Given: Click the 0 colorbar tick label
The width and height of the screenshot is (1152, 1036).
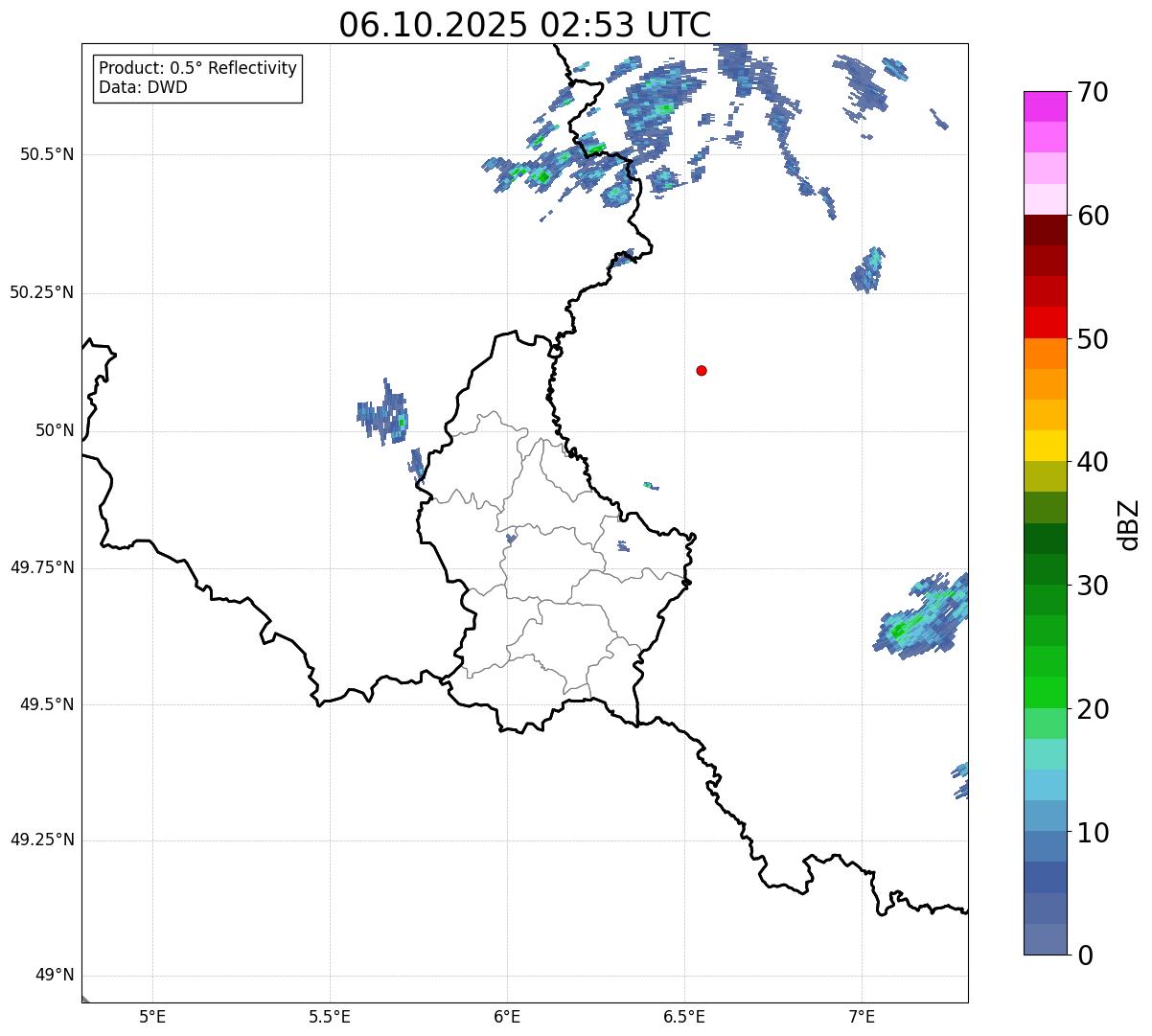Looking at the screenshot, I should tap(1085, 955).
